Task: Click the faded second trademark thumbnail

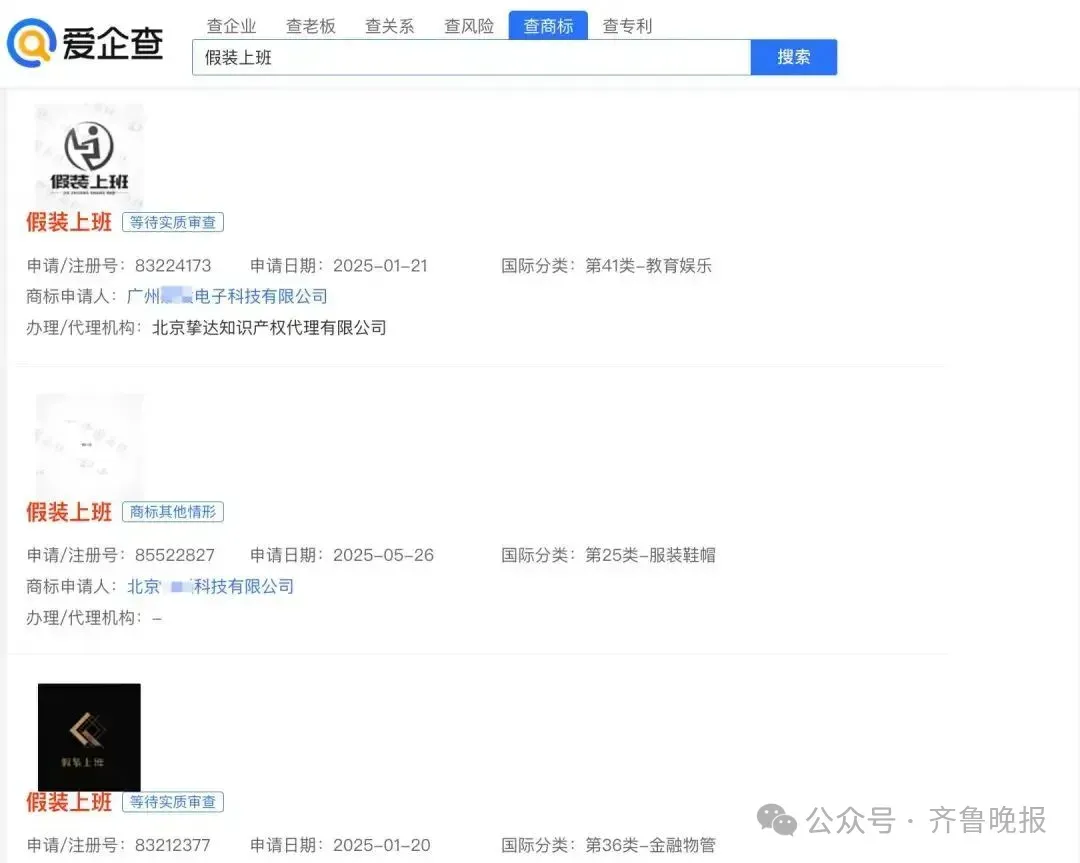Action: point(89,446)
